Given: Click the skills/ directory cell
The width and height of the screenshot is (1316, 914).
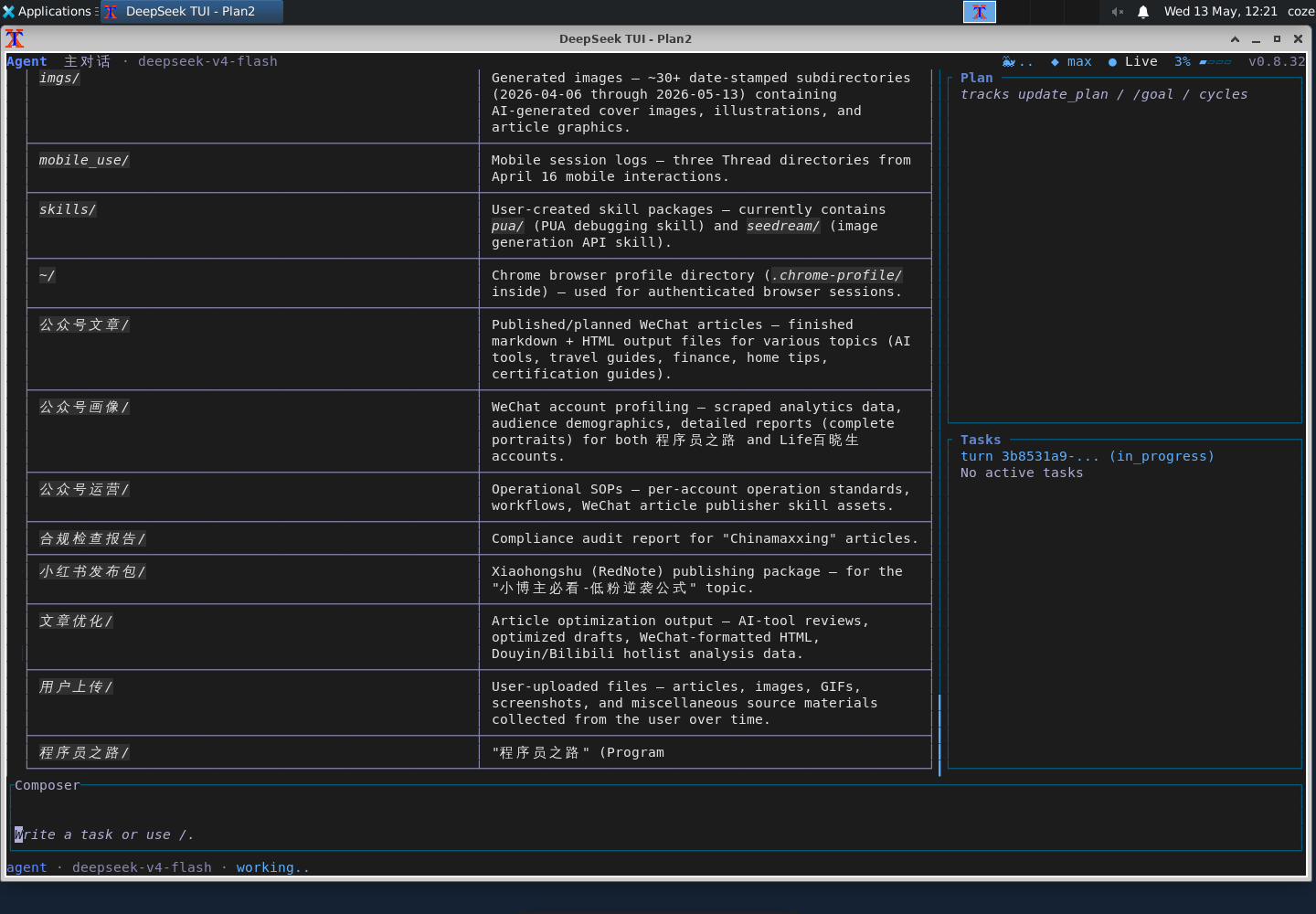Looking at the screenshot, I should coord(253,226).
